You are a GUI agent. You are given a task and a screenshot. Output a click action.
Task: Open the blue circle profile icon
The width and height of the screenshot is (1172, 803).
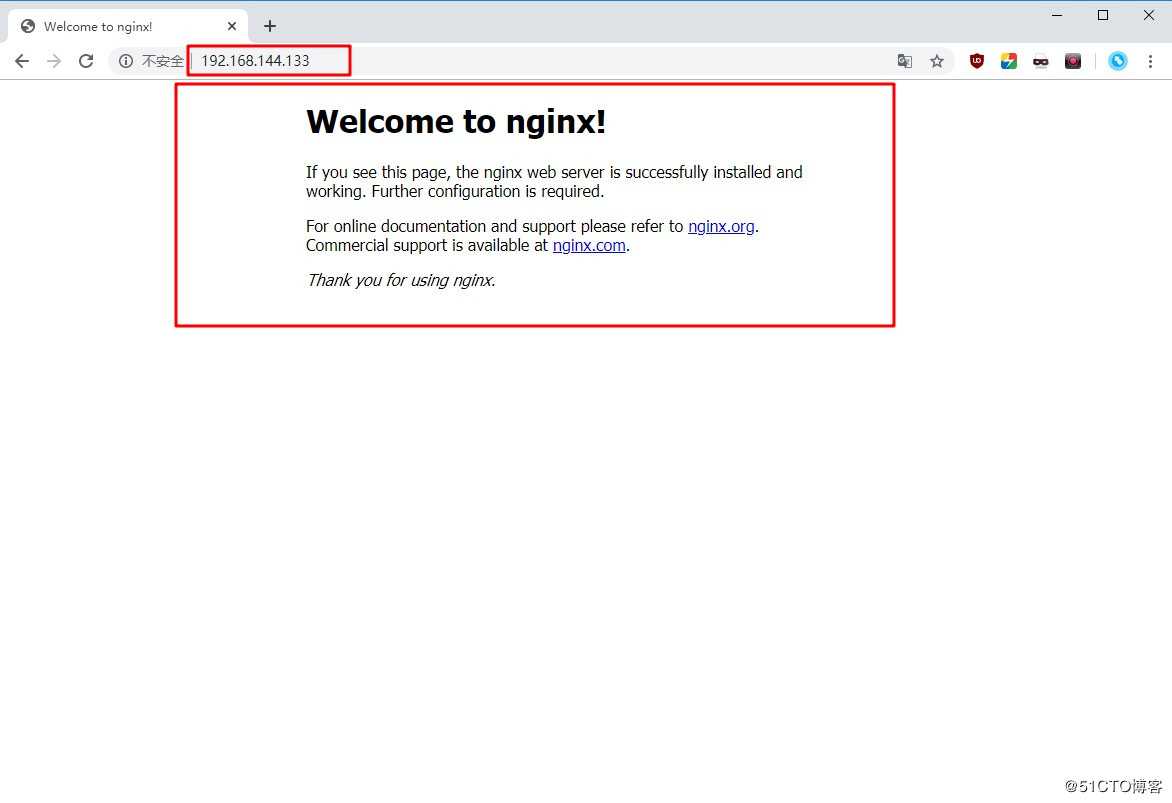(1117, 61)
